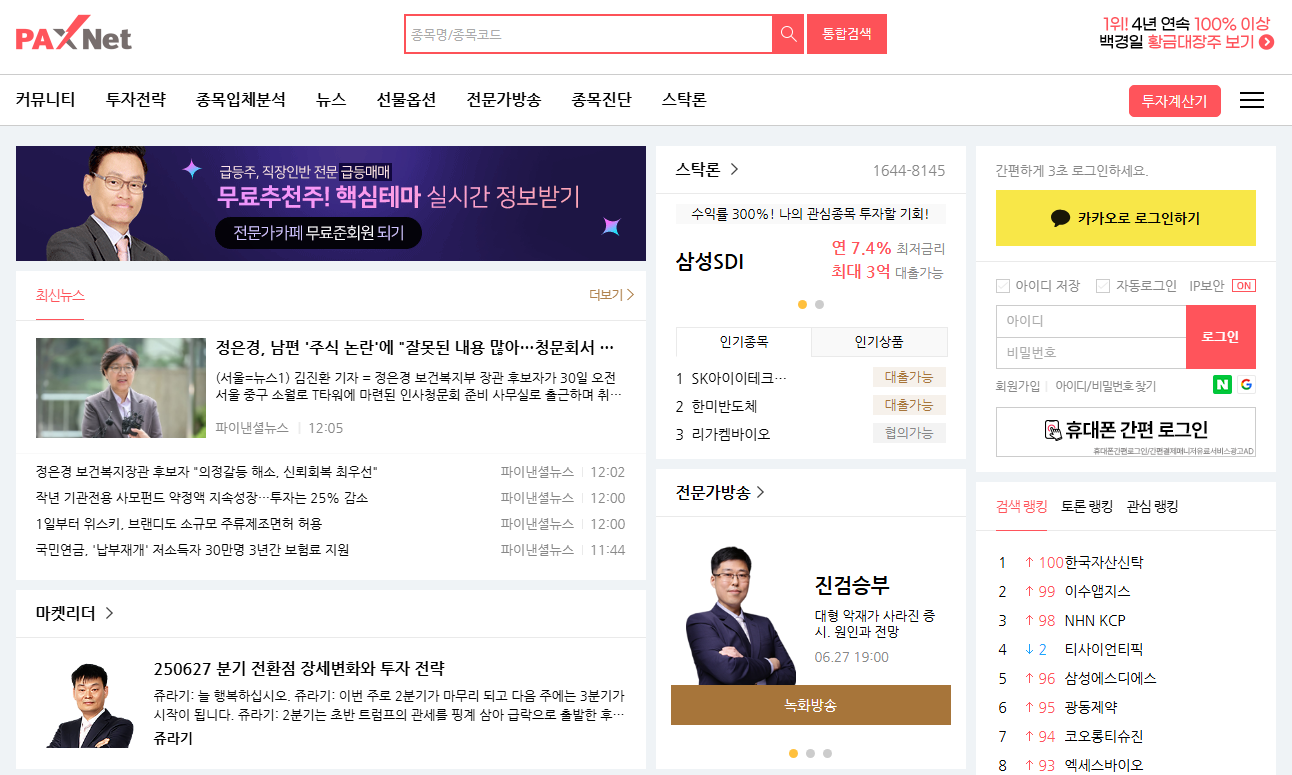Open the 전문가방송 nav menu item
This screenshot has height=775, width=1292.
(504, 100)
